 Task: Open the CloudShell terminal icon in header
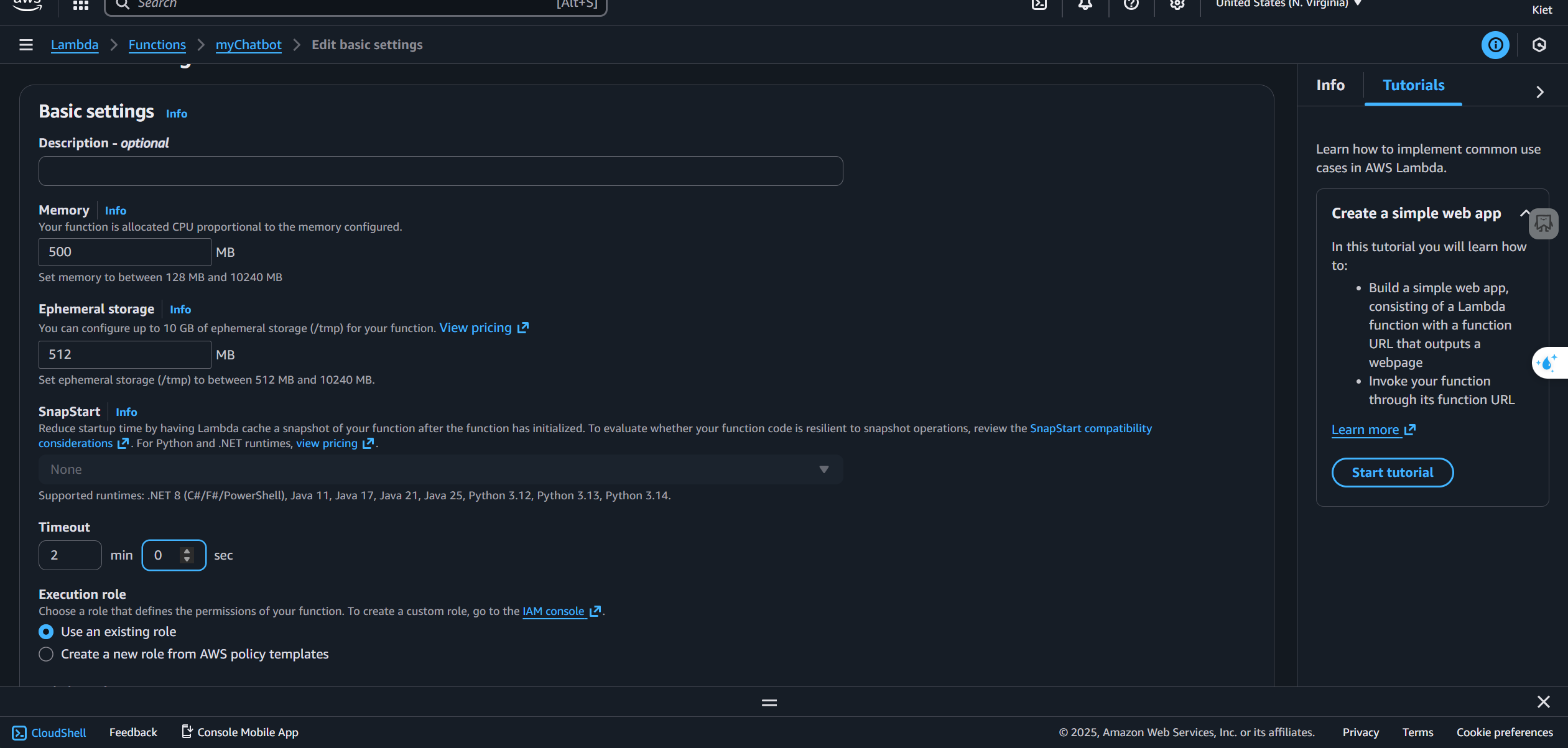pos(1039,5)
